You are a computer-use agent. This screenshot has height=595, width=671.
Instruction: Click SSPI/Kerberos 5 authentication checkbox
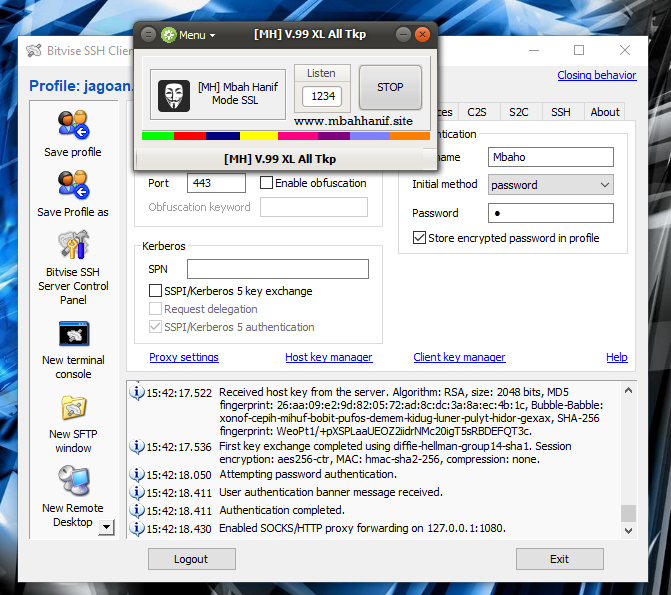[x=155, y=327]
